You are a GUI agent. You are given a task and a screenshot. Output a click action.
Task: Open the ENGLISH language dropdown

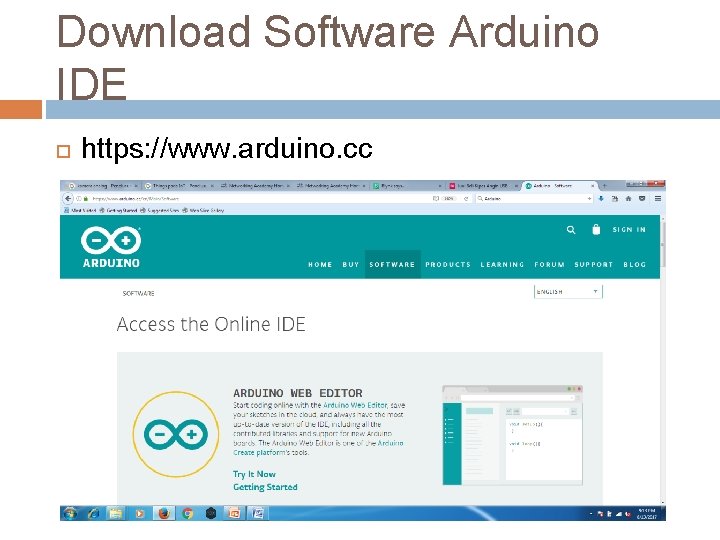(568, 292)
